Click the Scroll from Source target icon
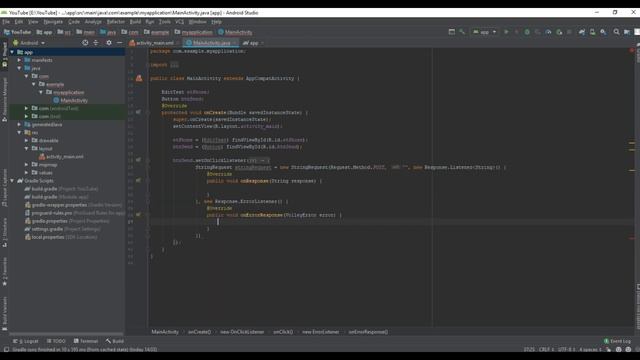Image resolution: width=640 pixels, height=360 pixels. pos(85,42)
